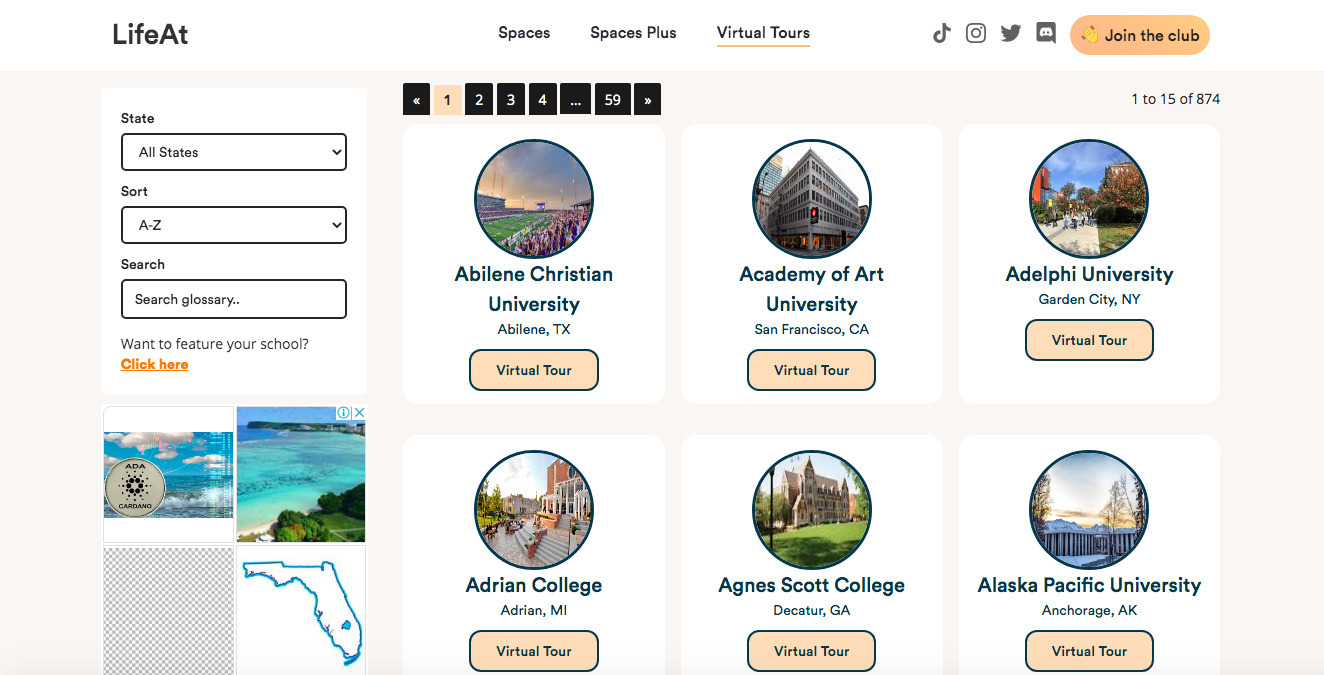Click the Join the club button

click(1139, 35)
